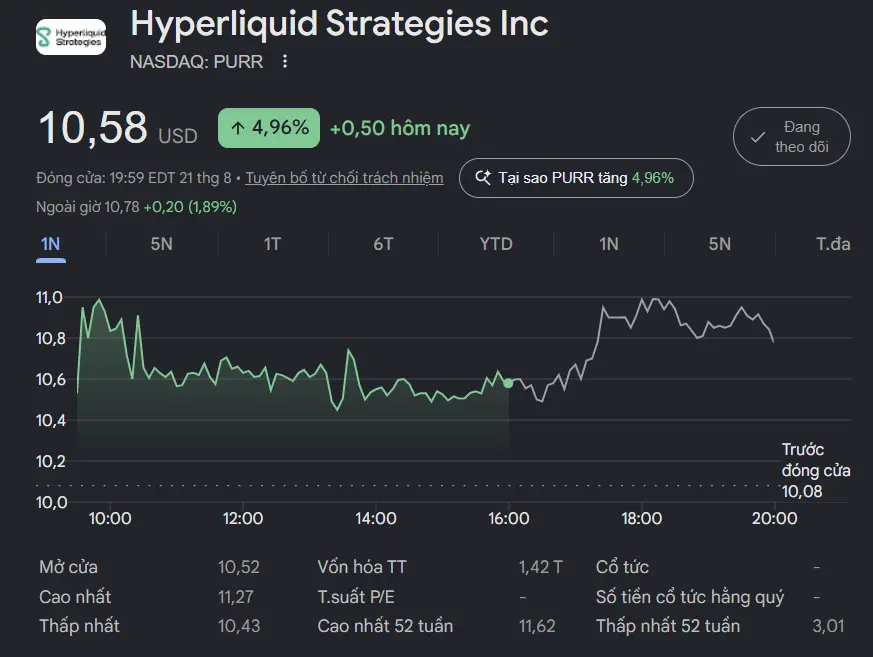This screenshot has width=873, height=657.
Task: Click the Hyperliquid Strategies Inc title
Action: point(340,24)
